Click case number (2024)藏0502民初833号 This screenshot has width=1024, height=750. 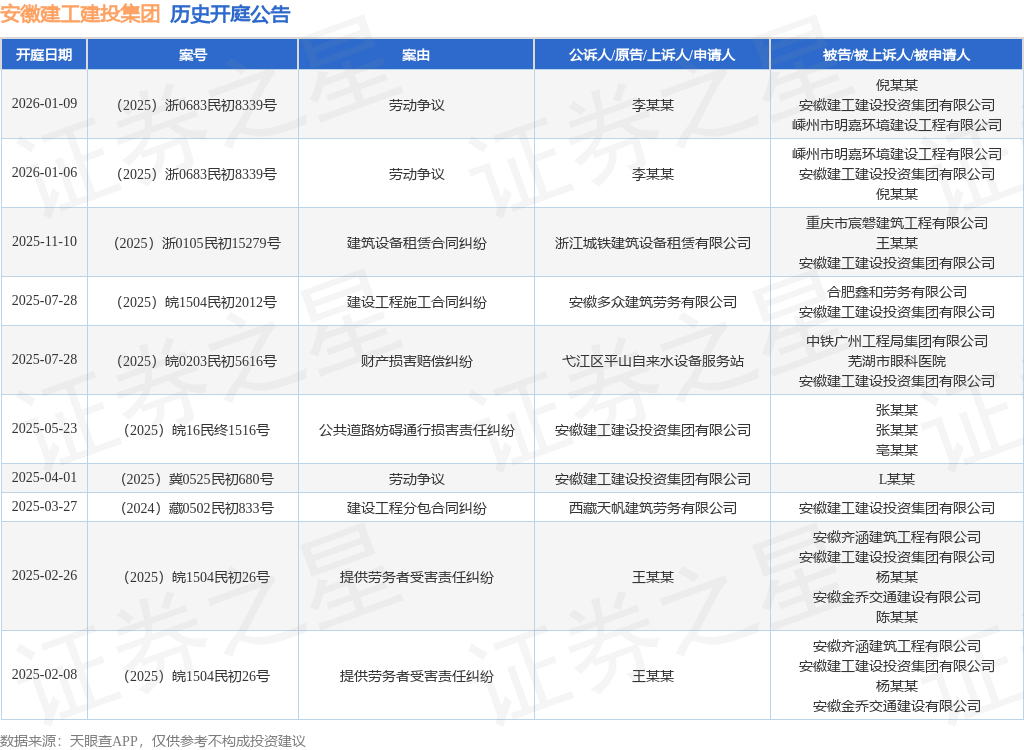click(x=197, y=508)
